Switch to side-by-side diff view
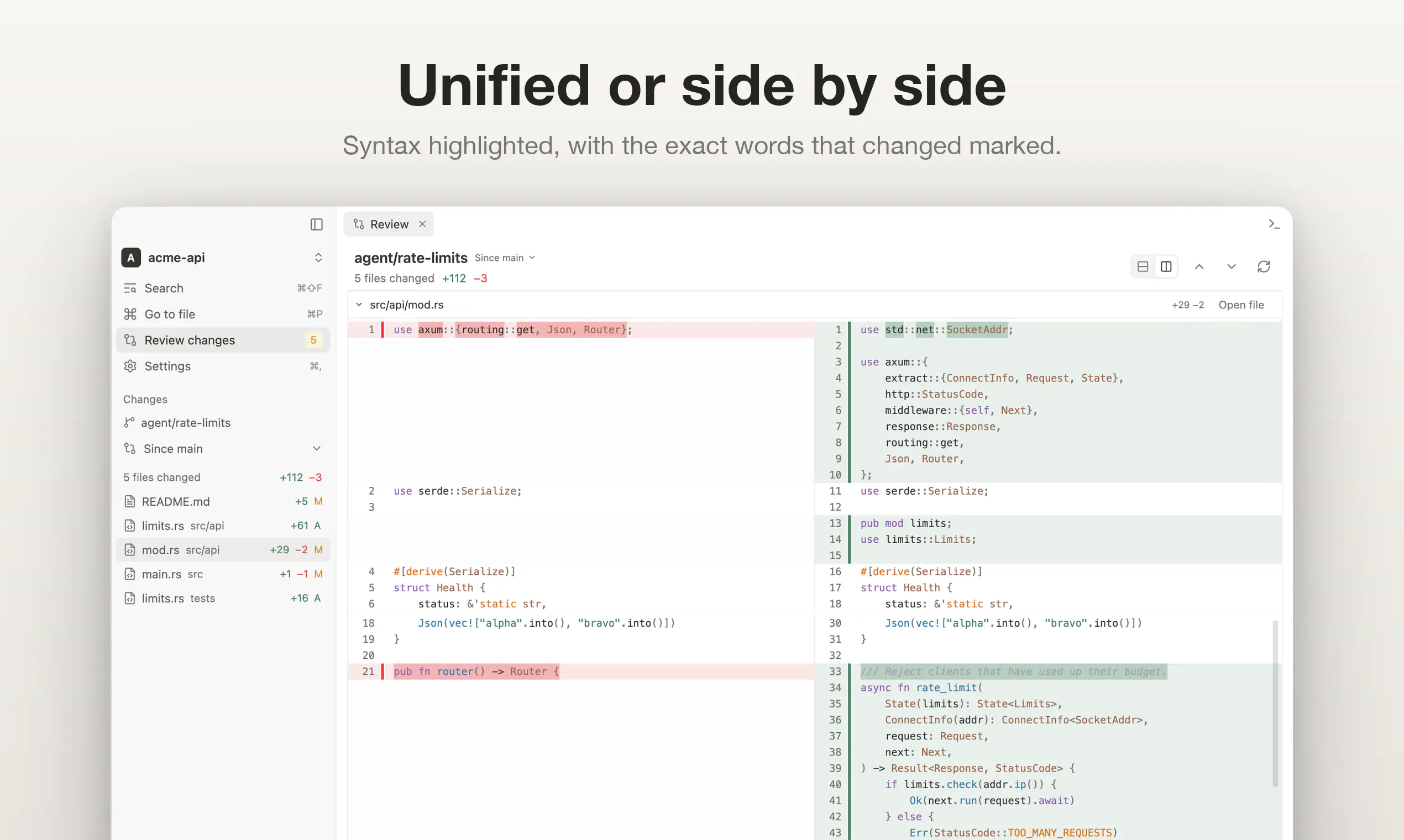The image size is (1404, 840). point(1166,266)
